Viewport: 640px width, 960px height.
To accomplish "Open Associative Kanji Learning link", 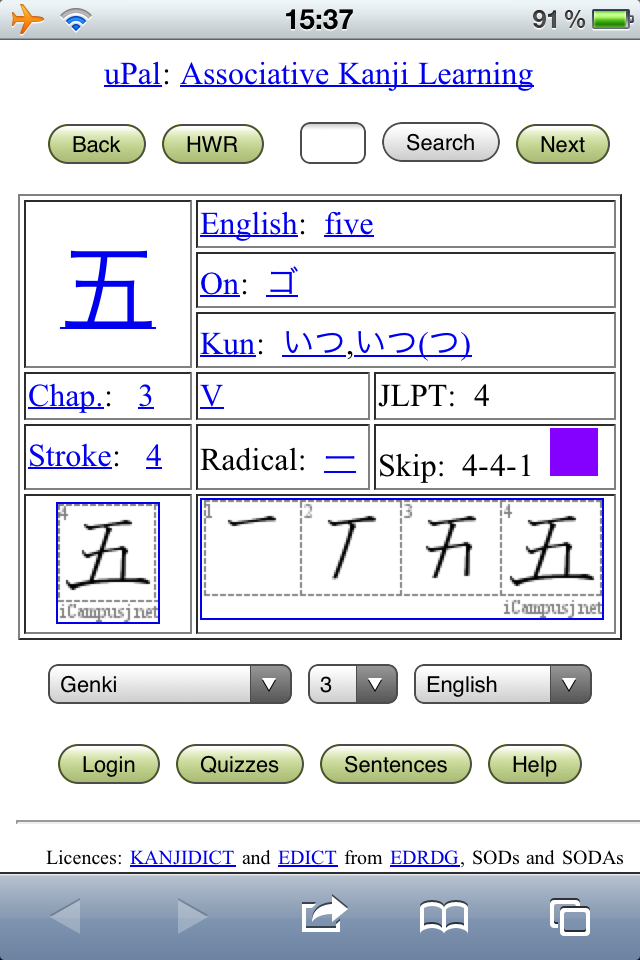I will pyautogui.click(x=357, y=75).
